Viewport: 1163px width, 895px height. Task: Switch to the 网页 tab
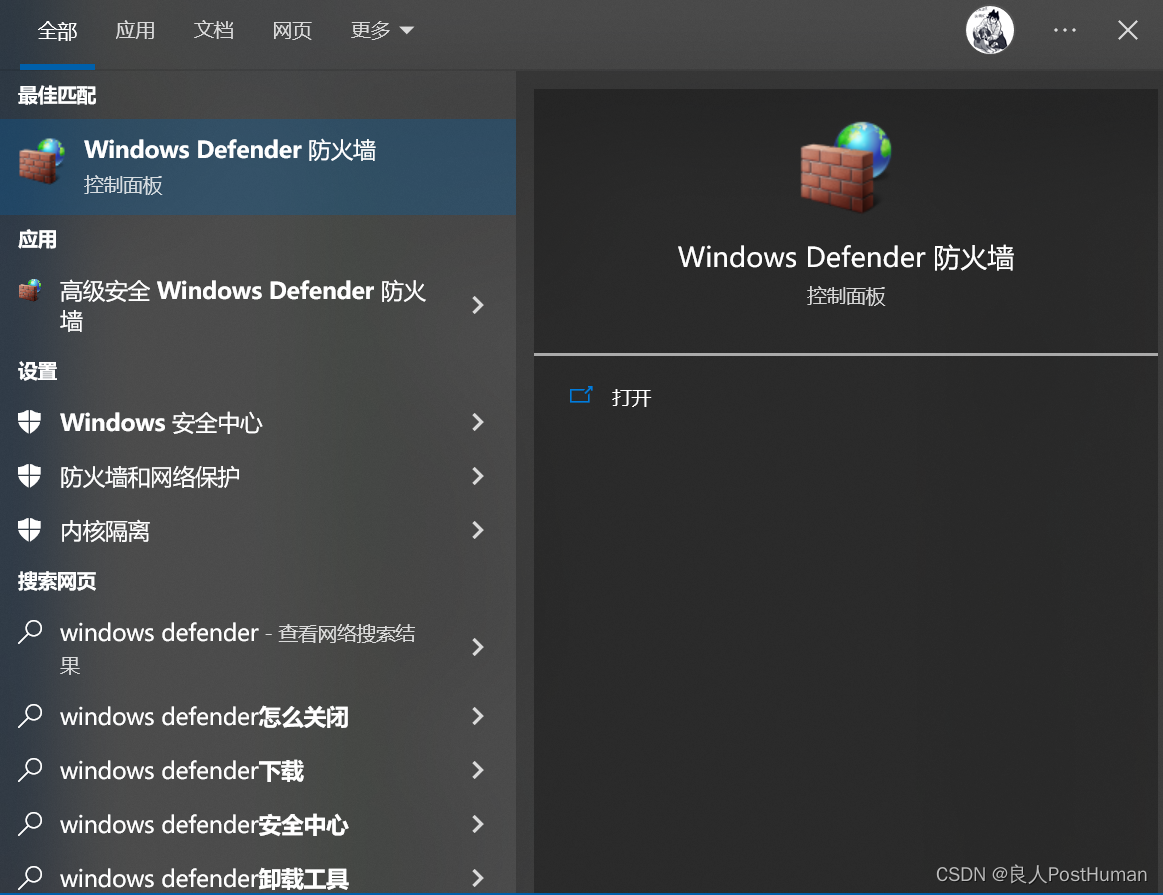291,30
